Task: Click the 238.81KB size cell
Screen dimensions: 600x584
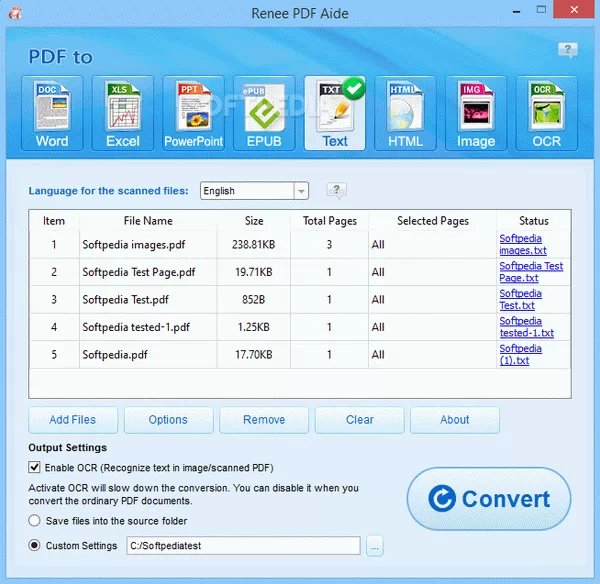Action: 254,245
